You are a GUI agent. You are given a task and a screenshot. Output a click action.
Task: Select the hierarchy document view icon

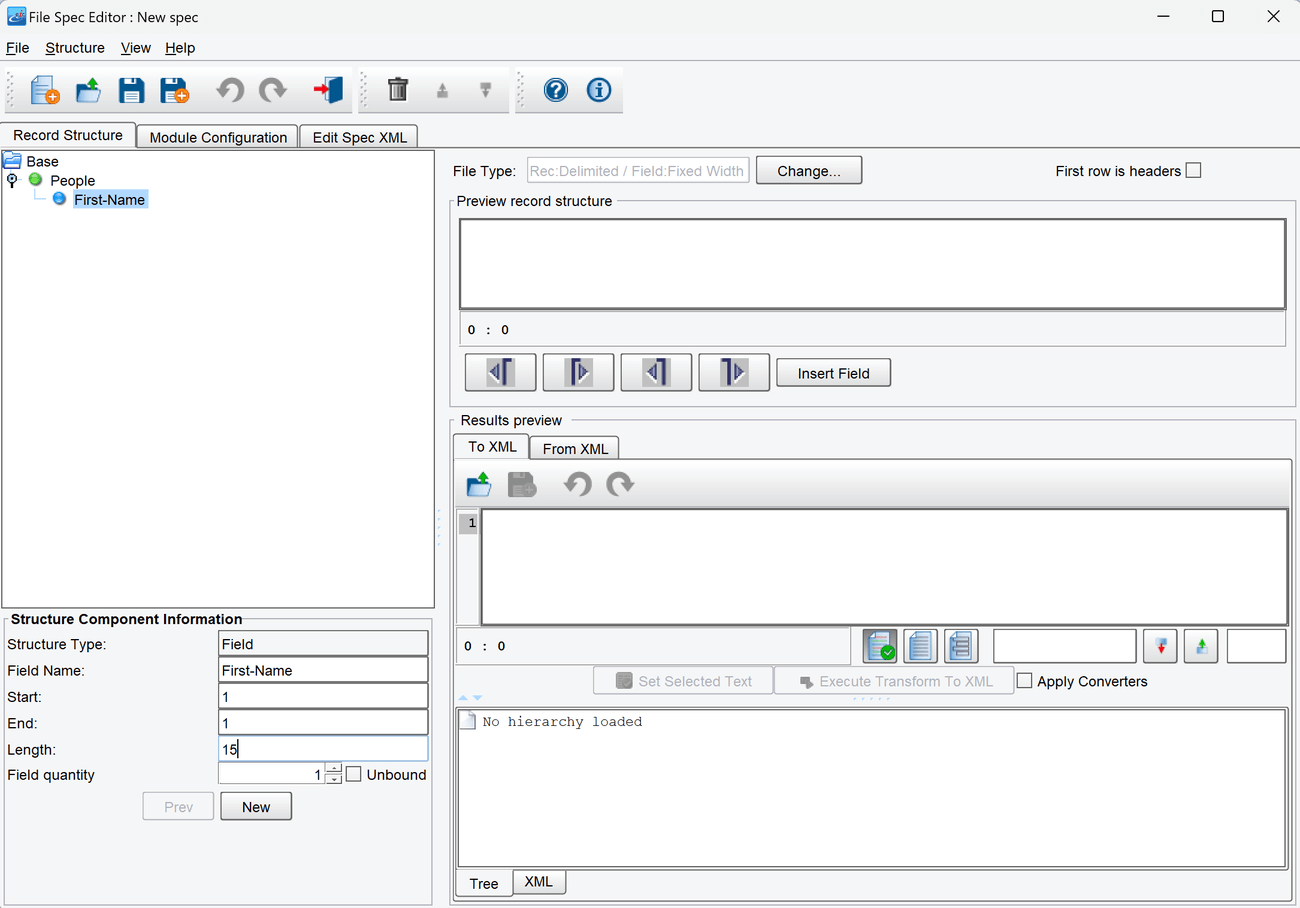(x=961, y=646)
